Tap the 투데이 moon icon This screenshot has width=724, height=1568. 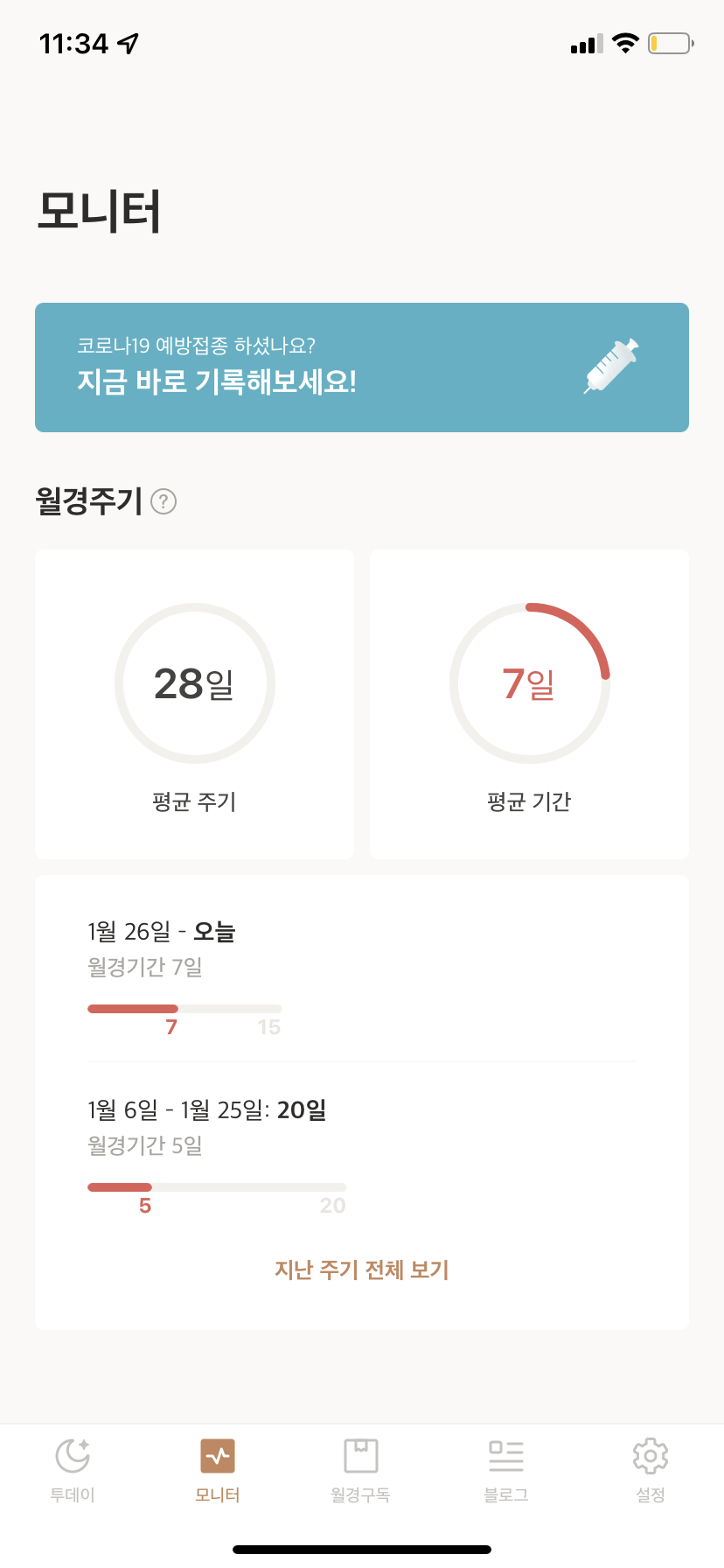tap(73, 1456)
